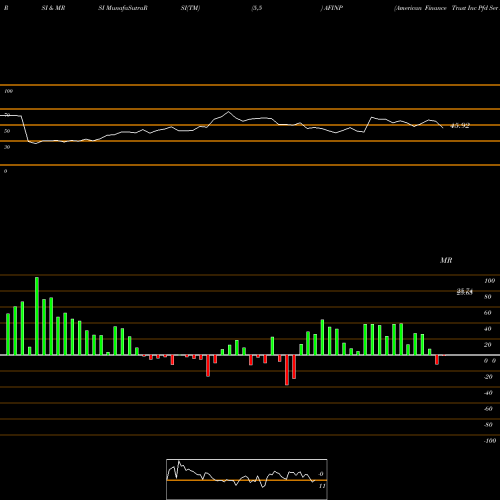
Task: Click the RSI axis label 70
Action: pos(7,115)
